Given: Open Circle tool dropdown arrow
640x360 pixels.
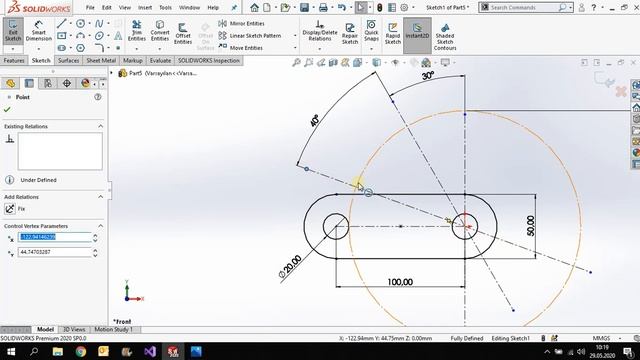Looking at the screenshot, I should pyautogui.click(x=89, y=24).
